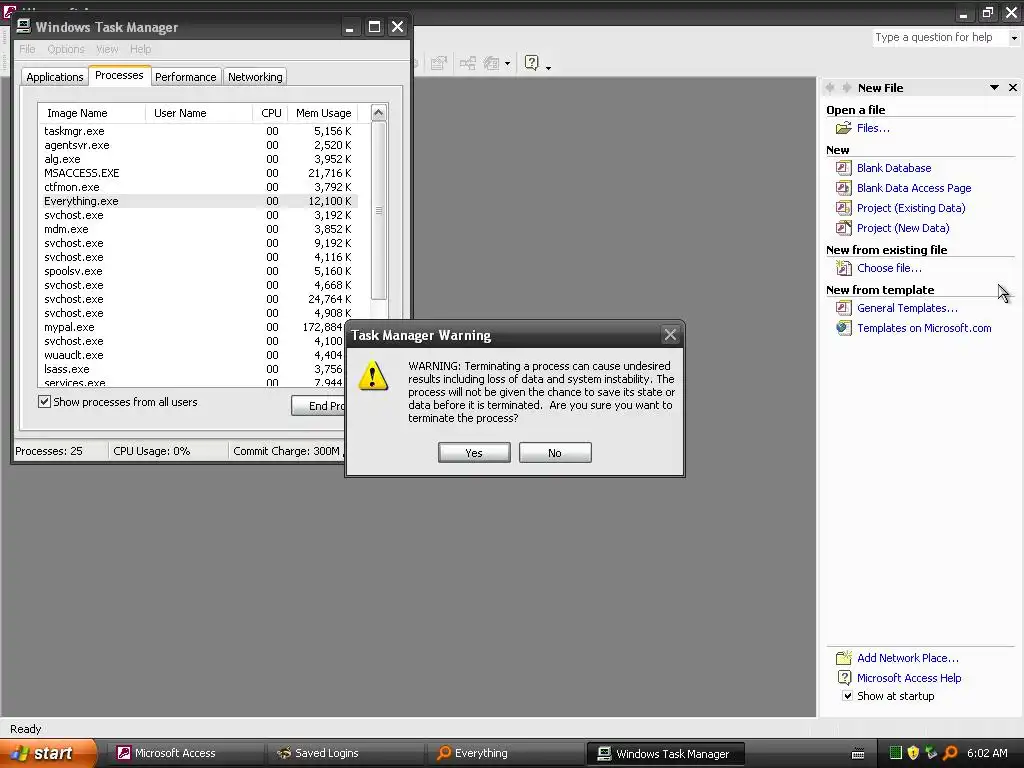Click Blank Data Access Page icon
Screen dimensions: 1024x768
(844, 188)
